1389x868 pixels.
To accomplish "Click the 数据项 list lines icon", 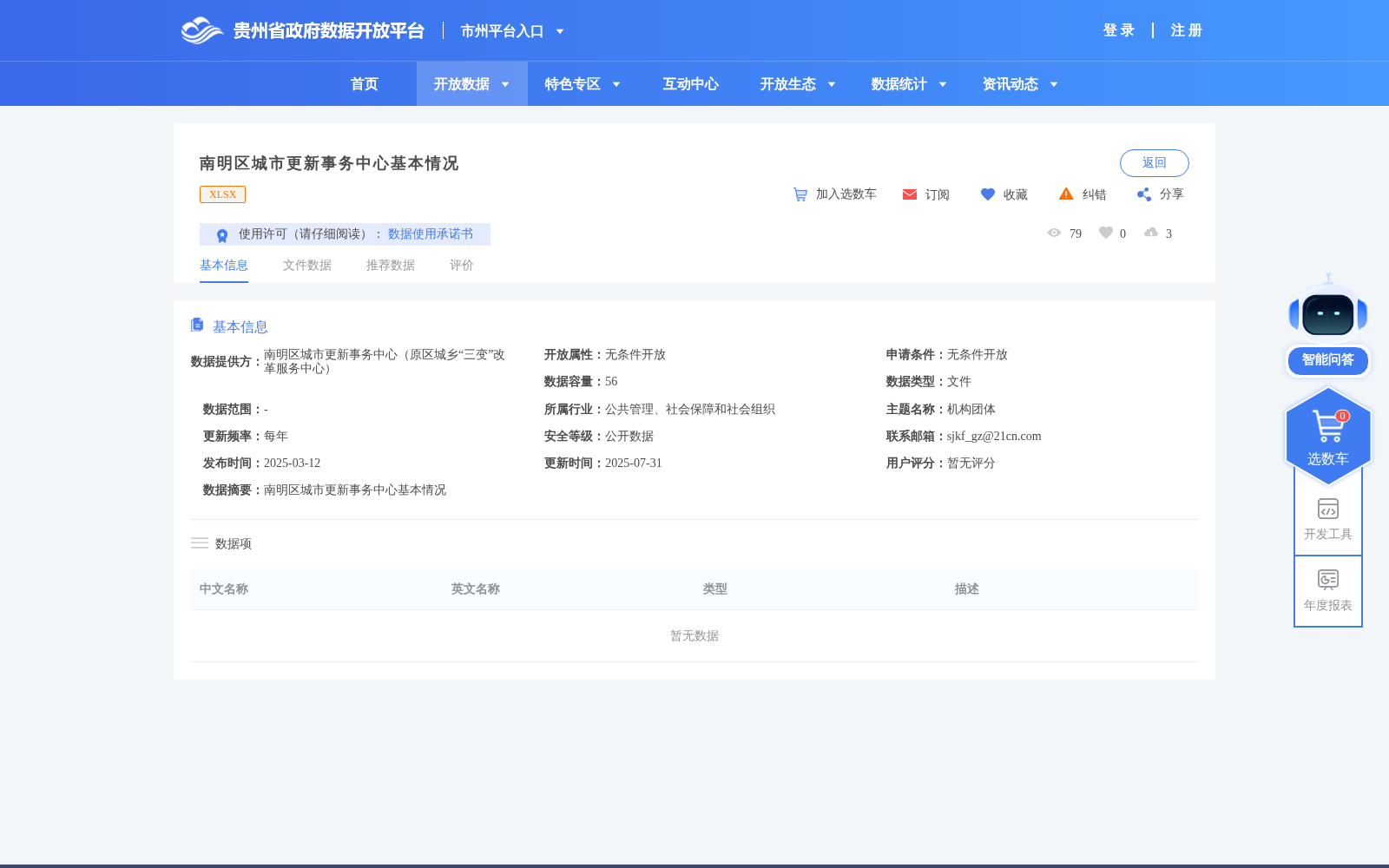I will (x=200, y=543).
